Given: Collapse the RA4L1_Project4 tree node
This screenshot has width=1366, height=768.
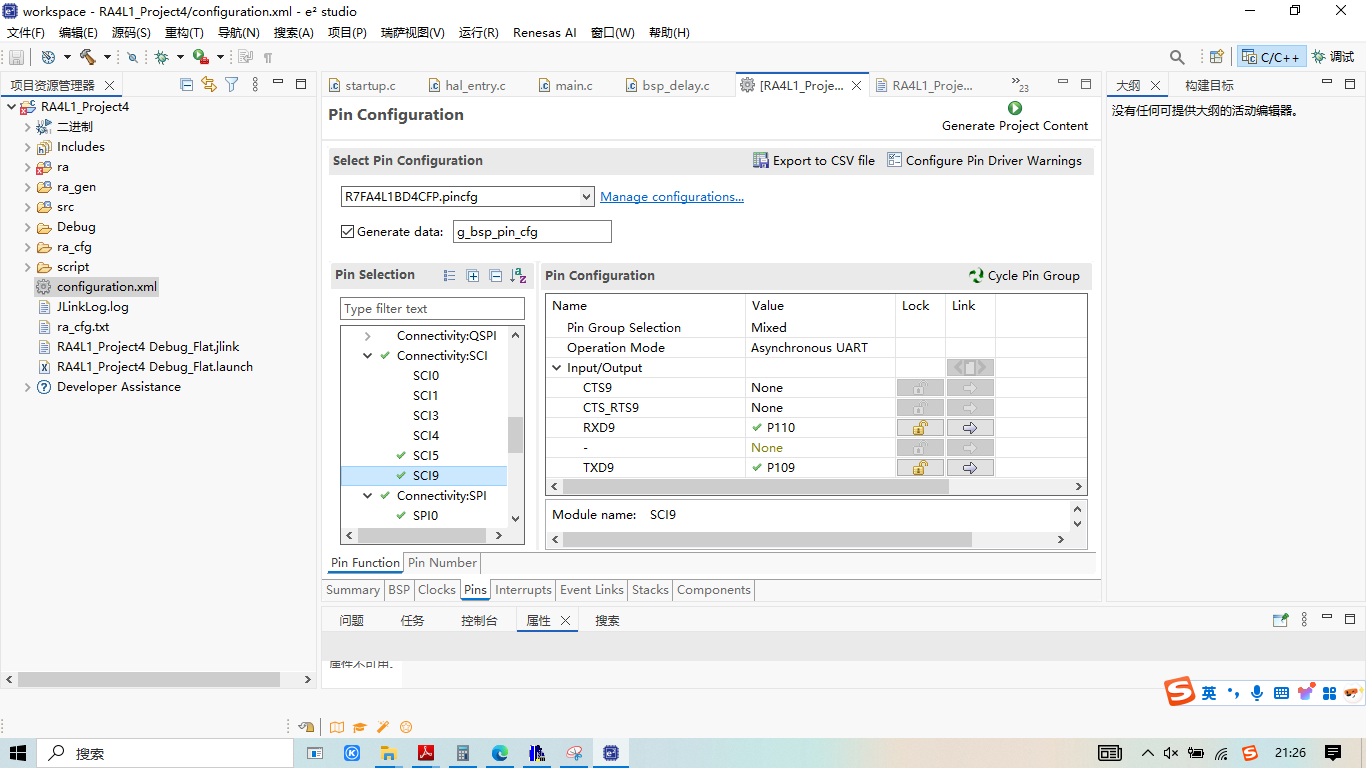Looking at the screenshot, I should pyautogui.click(x=11, y=107).
